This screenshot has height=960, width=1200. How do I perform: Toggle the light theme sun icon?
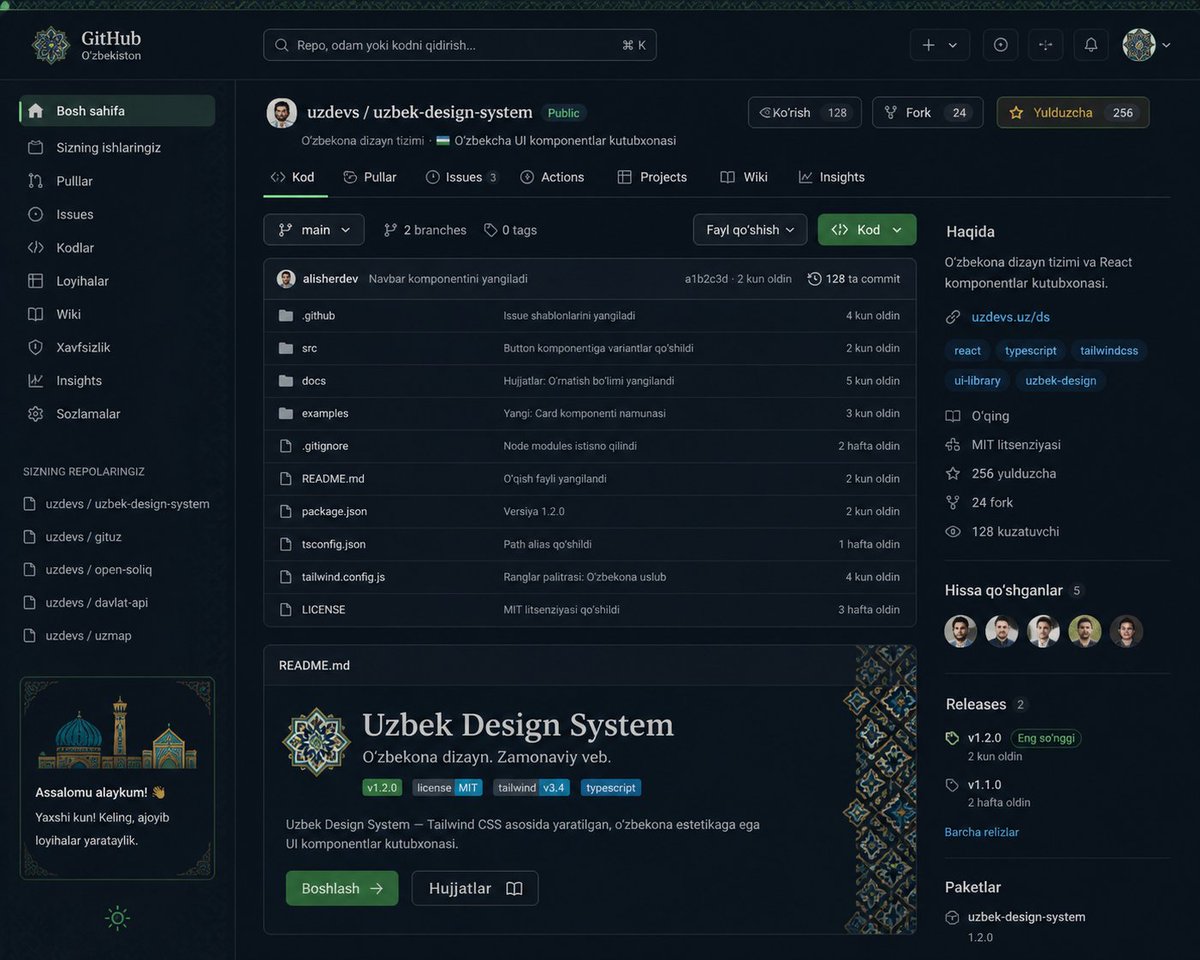pos(118,918)
